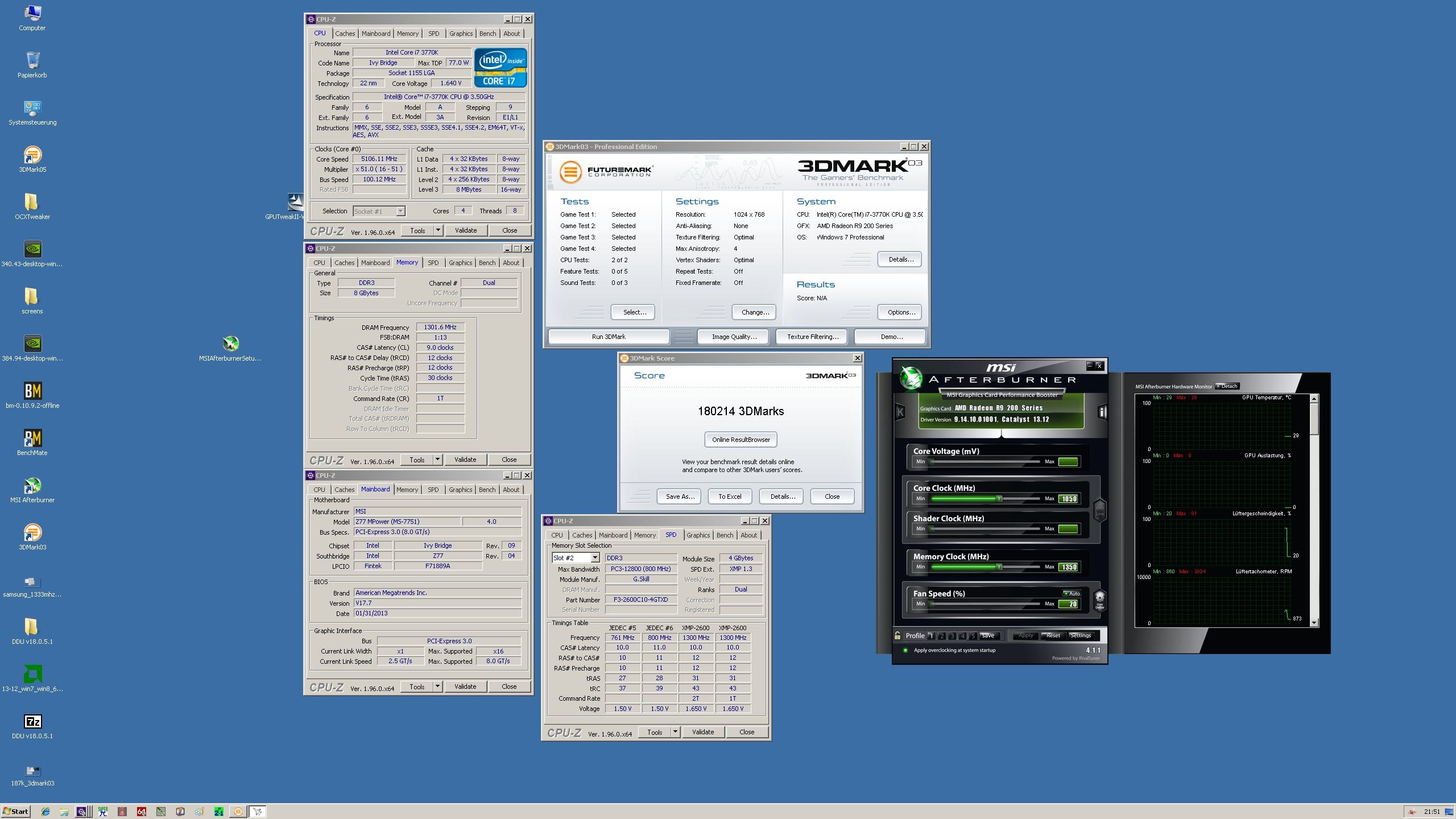Click the Reset button in Afterburner
1456x819 pixels.
[1053, 636]
